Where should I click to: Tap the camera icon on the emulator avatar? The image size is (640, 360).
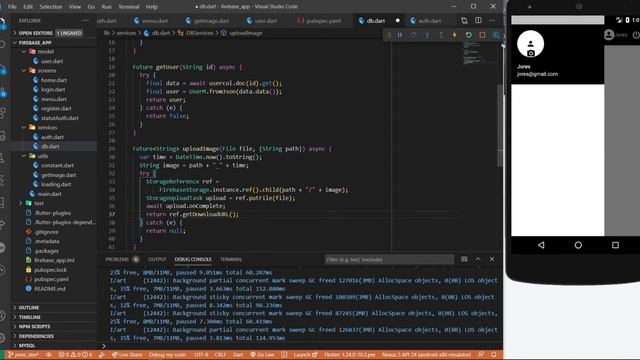pyautogui.click(x=530, y=53)
